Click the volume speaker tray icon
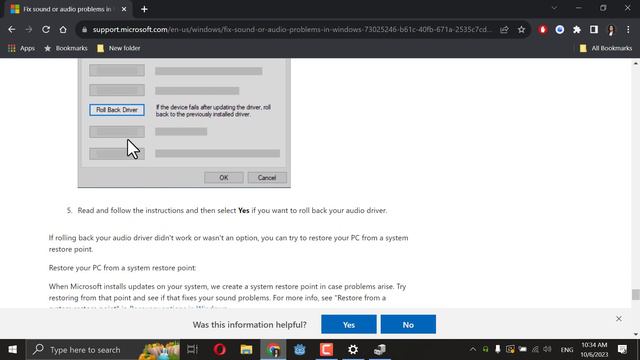Screen dimensions: 640x360 [x=547, y=349]
